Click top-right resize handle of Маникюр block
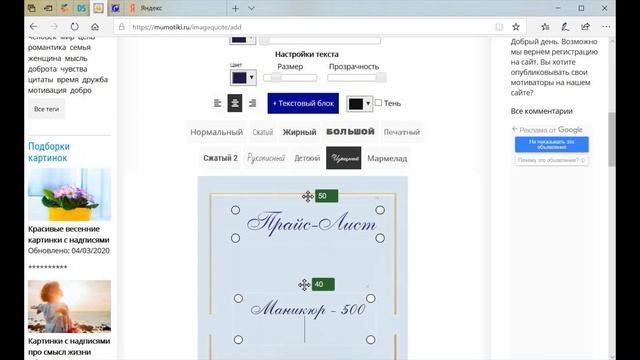The height and width of the screenshot is (360, 640). 371,298
